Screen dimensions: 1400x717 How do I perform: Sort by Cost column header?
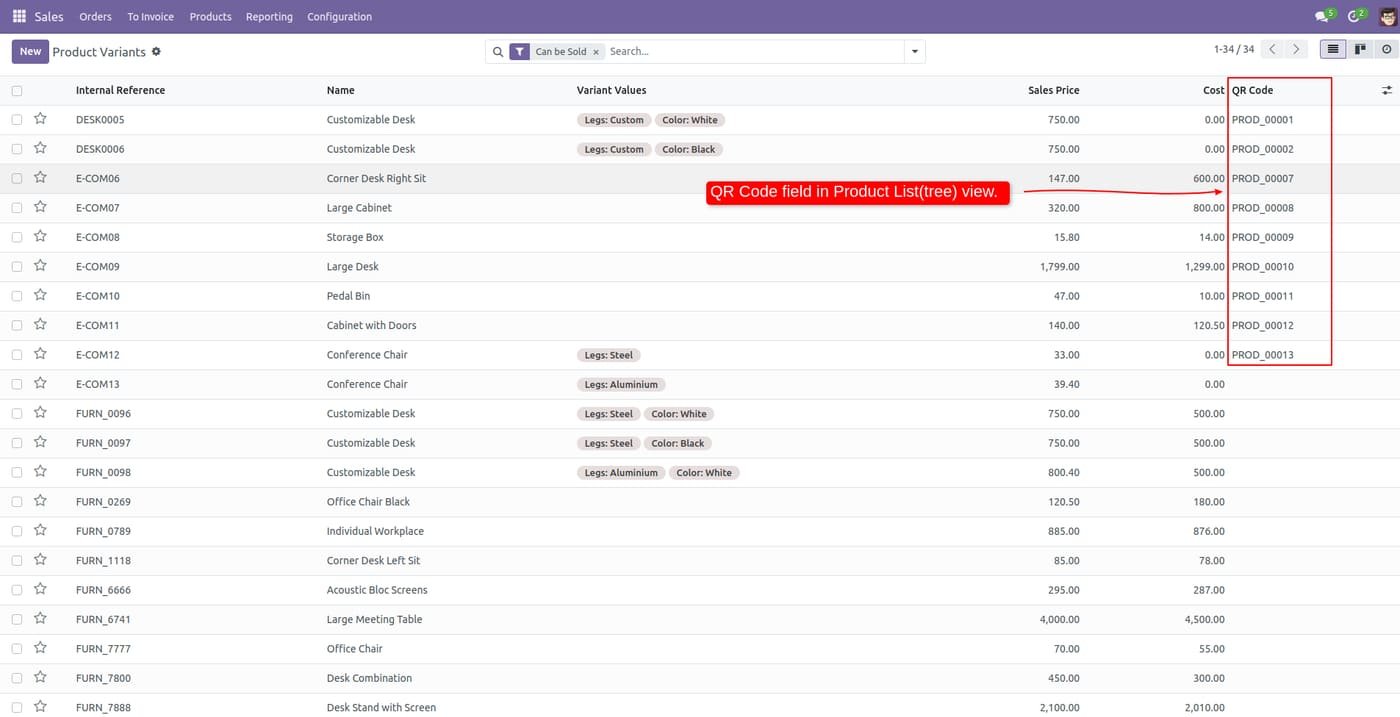pyautogui.click(x=1213, y=90)
